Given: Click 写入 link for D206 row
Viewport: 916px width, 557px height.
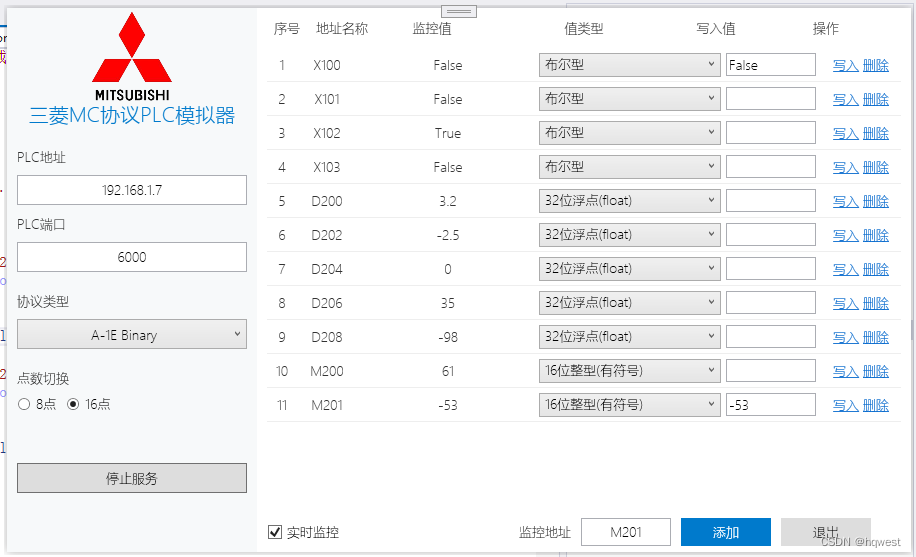Looking at the screenshot, I should coord(845,303).
